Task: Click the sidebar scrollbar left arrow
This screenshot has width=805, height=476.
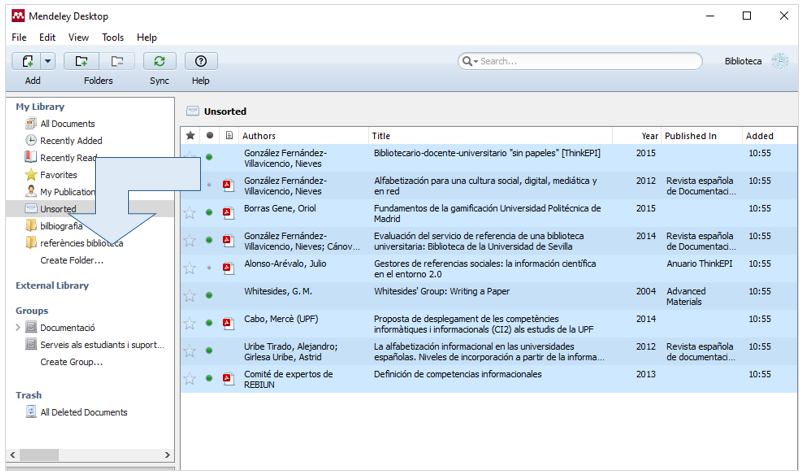Action: (x=13, y=455)
